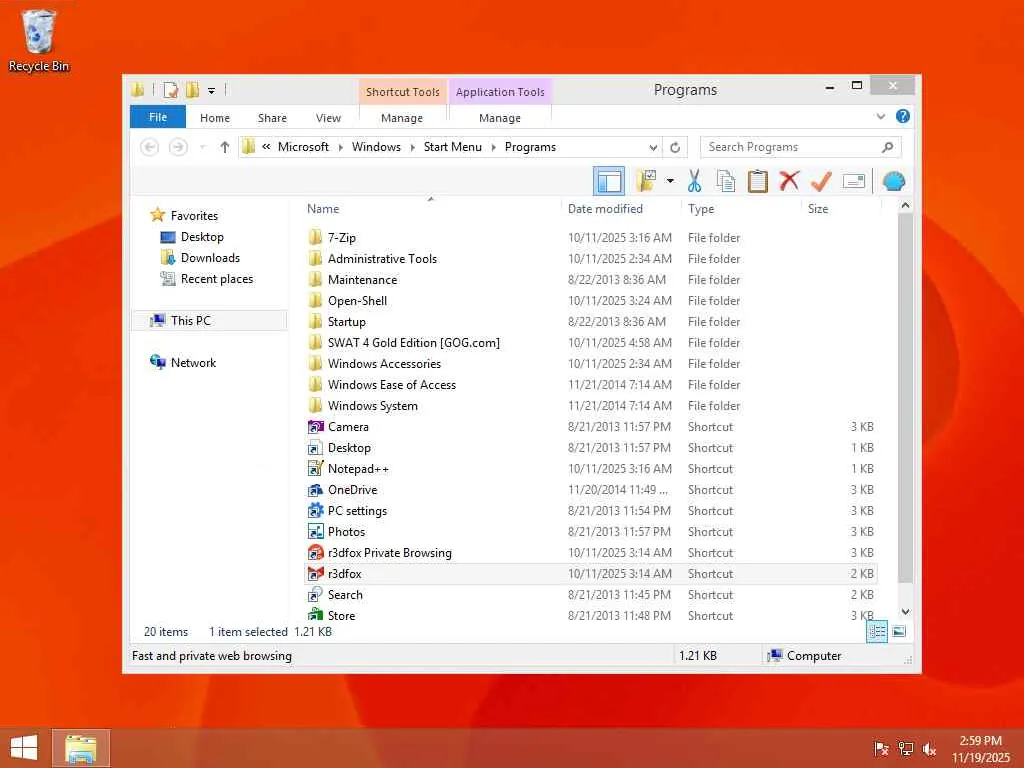Click the Windows breadcrumb segment
The height and width of the screenshot is (768, 1024).
coord(376,147)
